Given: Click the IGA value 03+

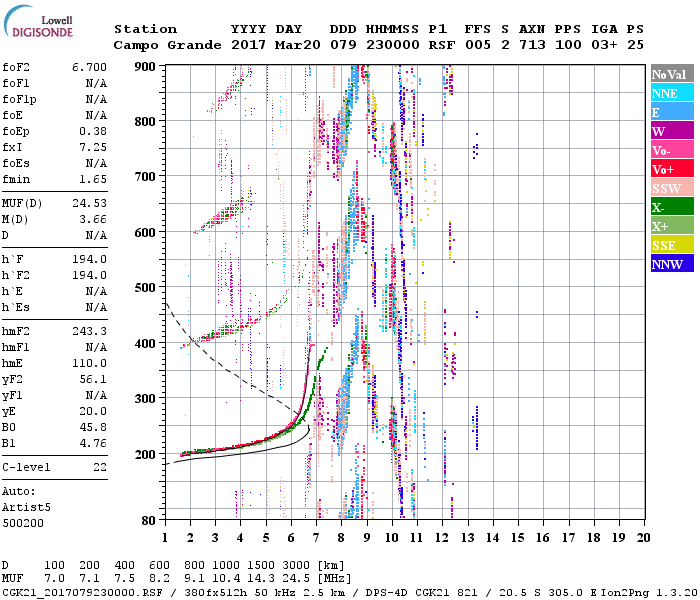Looking at the screenshot, I should tap(604, 45).
